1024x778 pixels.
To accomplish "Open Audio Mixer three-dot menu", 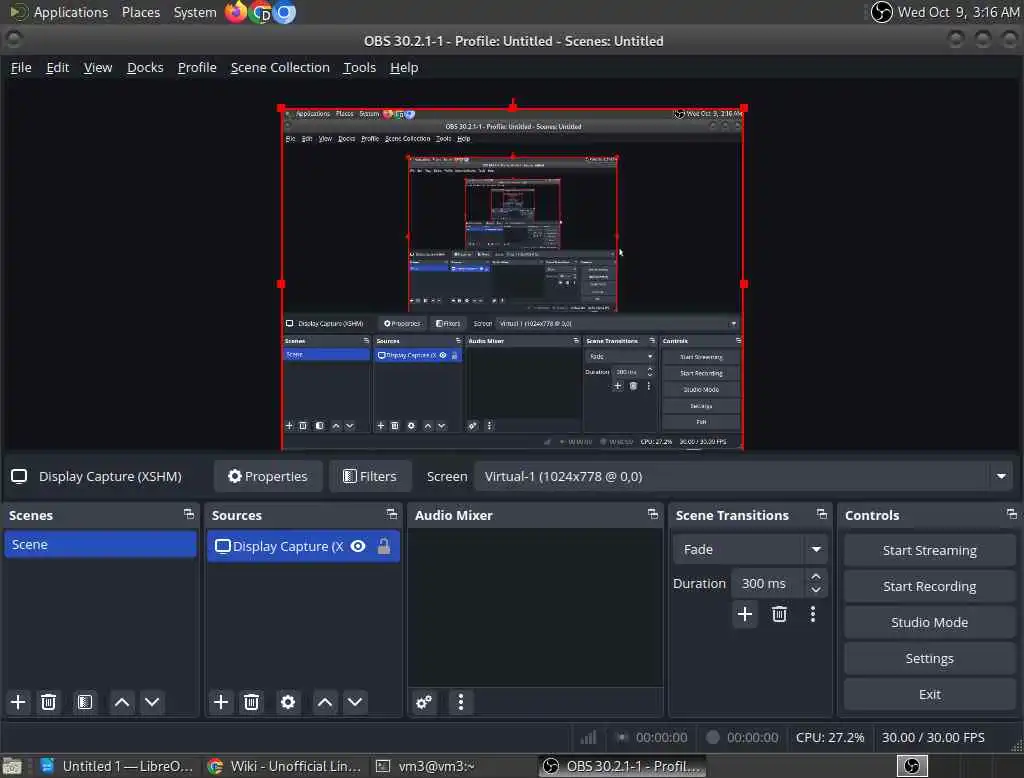I will 461,702.
